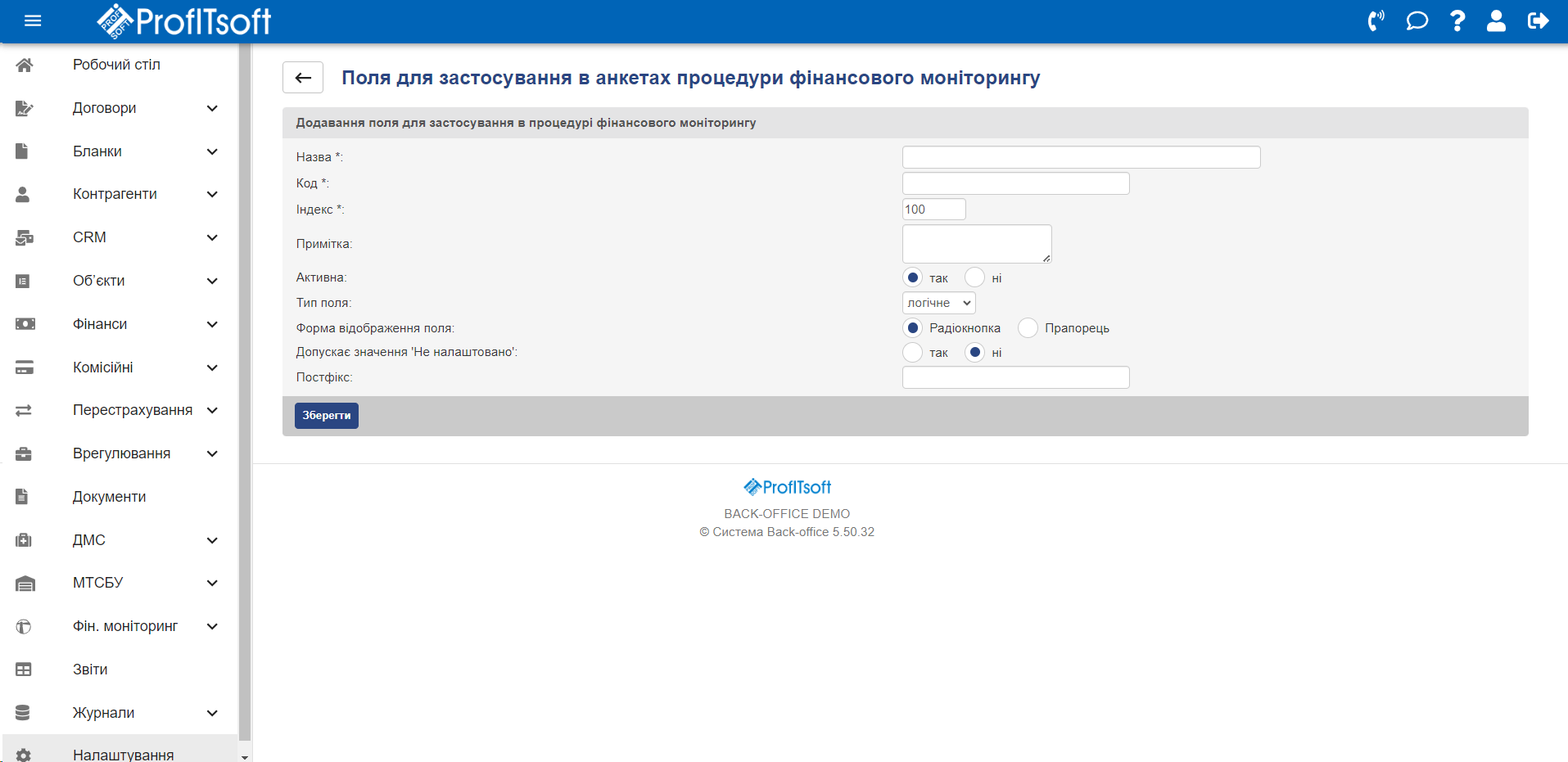This screenshot has height=762, width=1568.
Task: Open the Тип поля dropdown
Action: pos(938,303)
